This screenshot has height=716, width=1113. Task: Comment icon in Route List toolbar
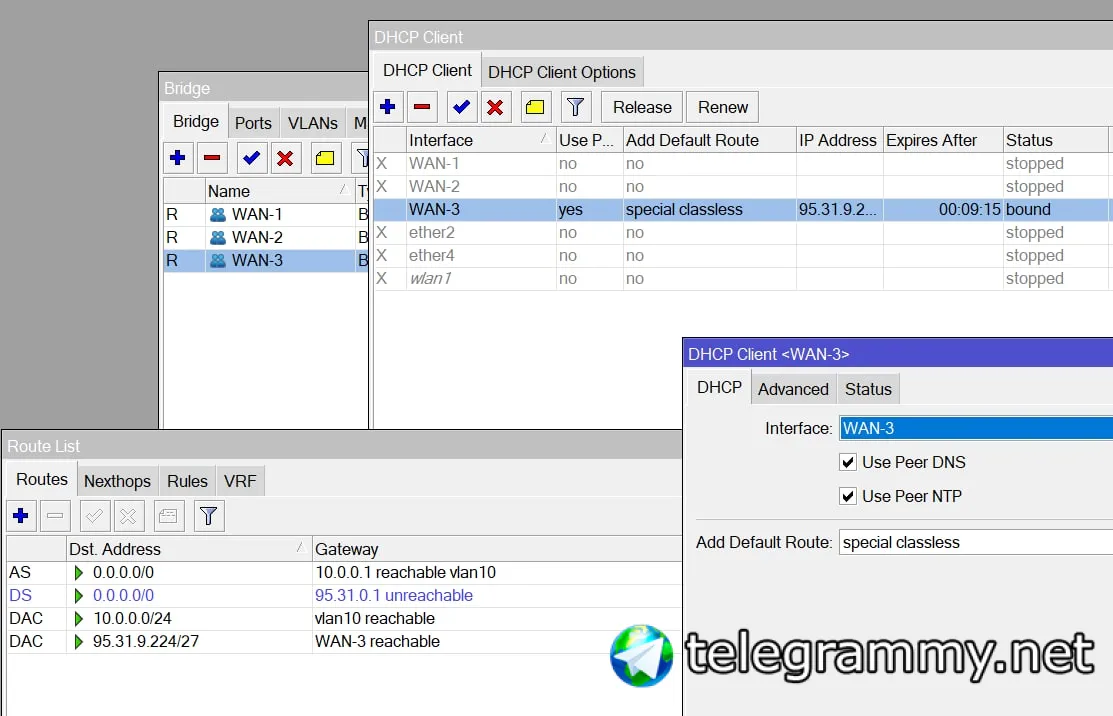coord(168,516)
